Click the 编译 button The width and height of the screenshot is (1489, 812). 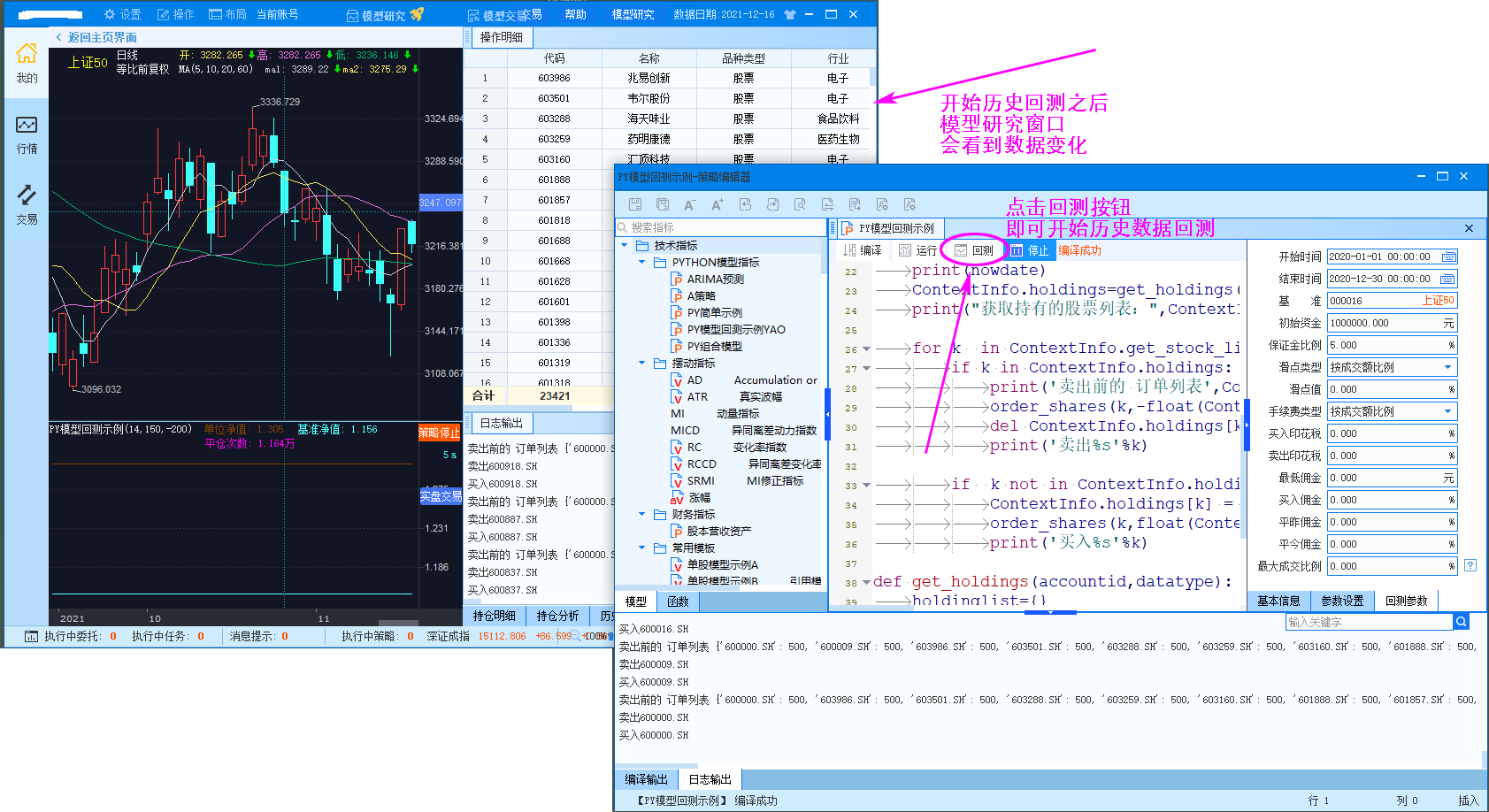coord(863,250)
